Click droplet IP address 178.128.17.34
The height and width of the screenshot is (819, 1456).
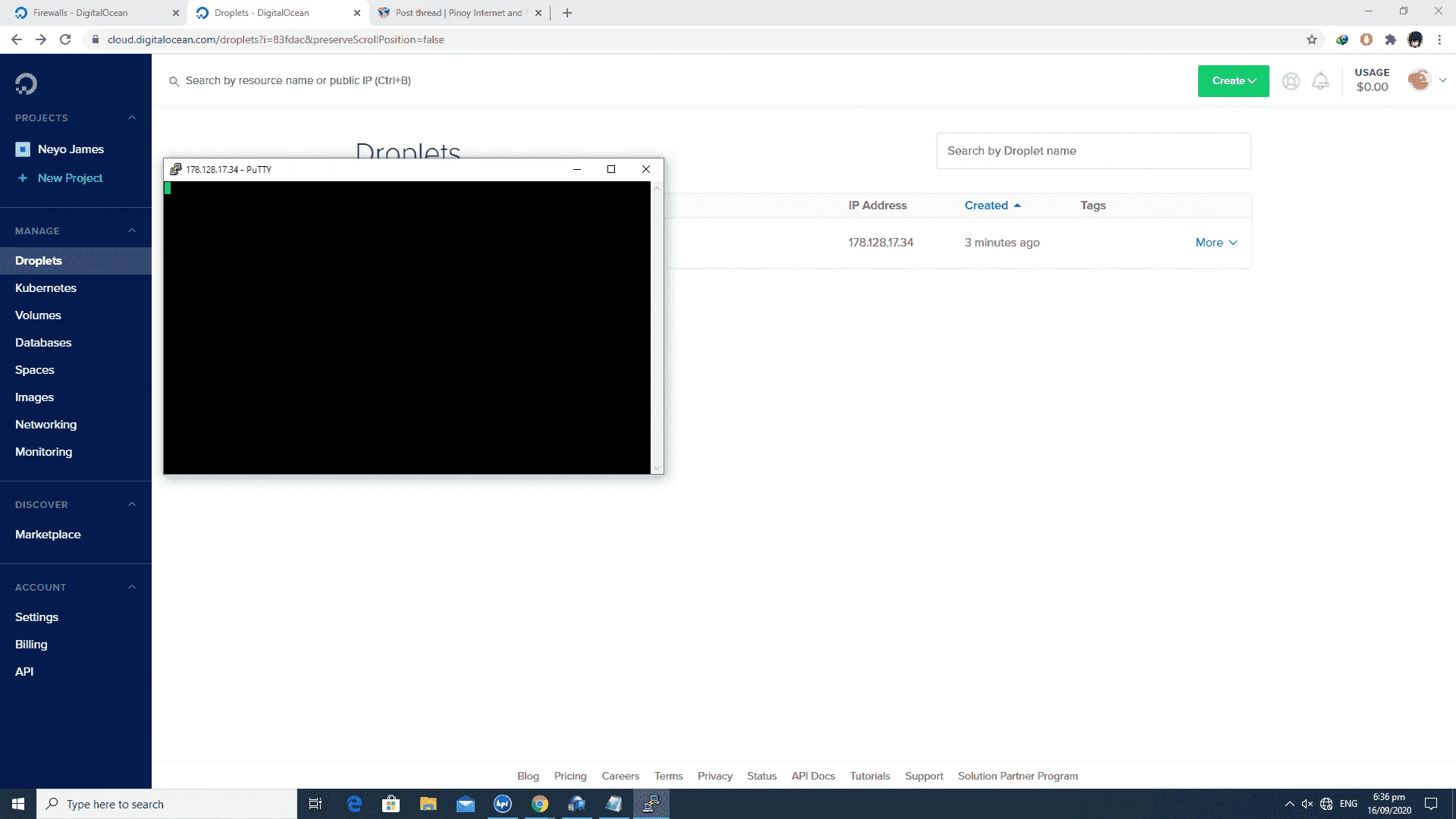pos(880,243)
